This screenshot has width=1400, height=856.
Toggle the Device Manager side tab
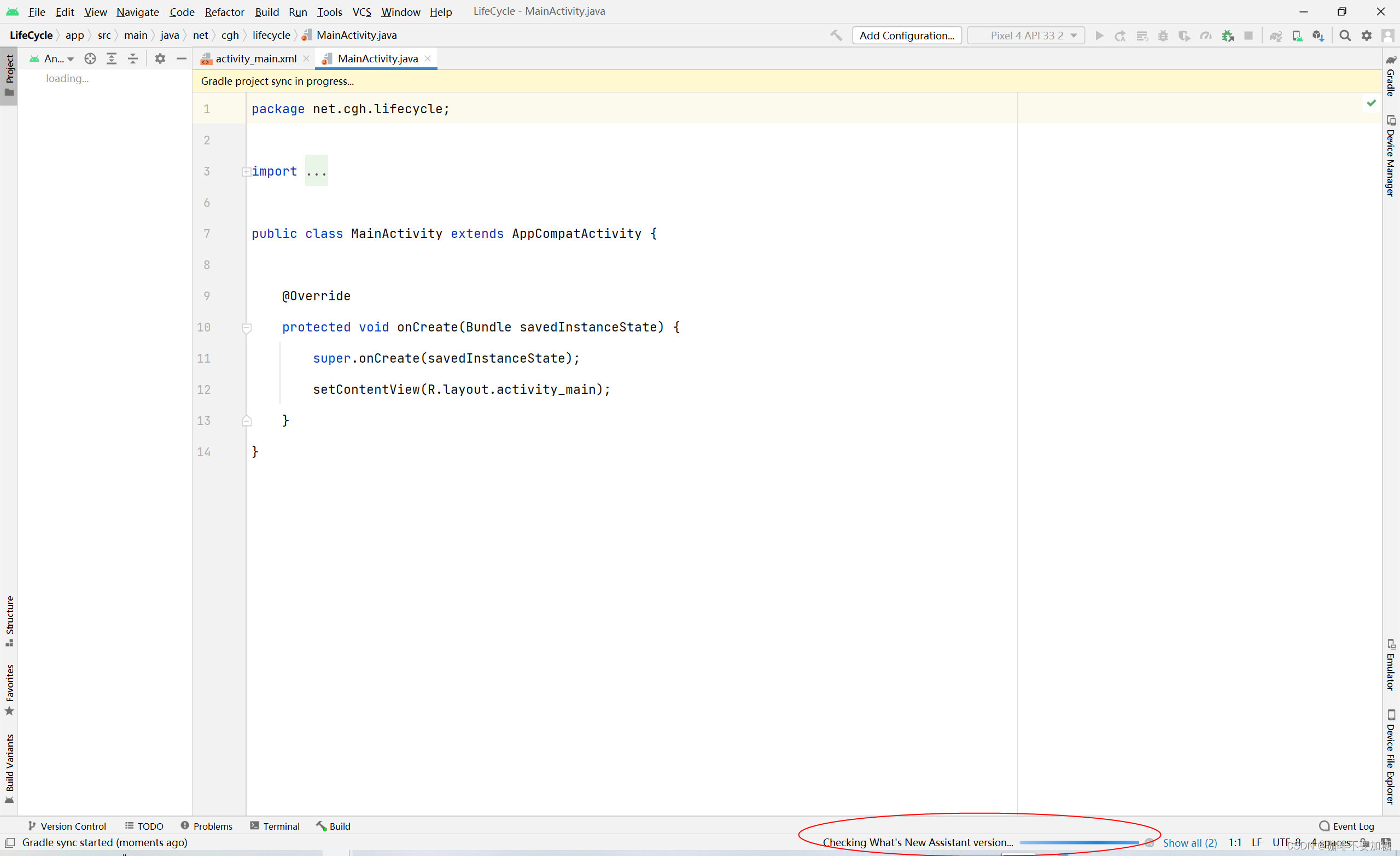[1391, 156]
